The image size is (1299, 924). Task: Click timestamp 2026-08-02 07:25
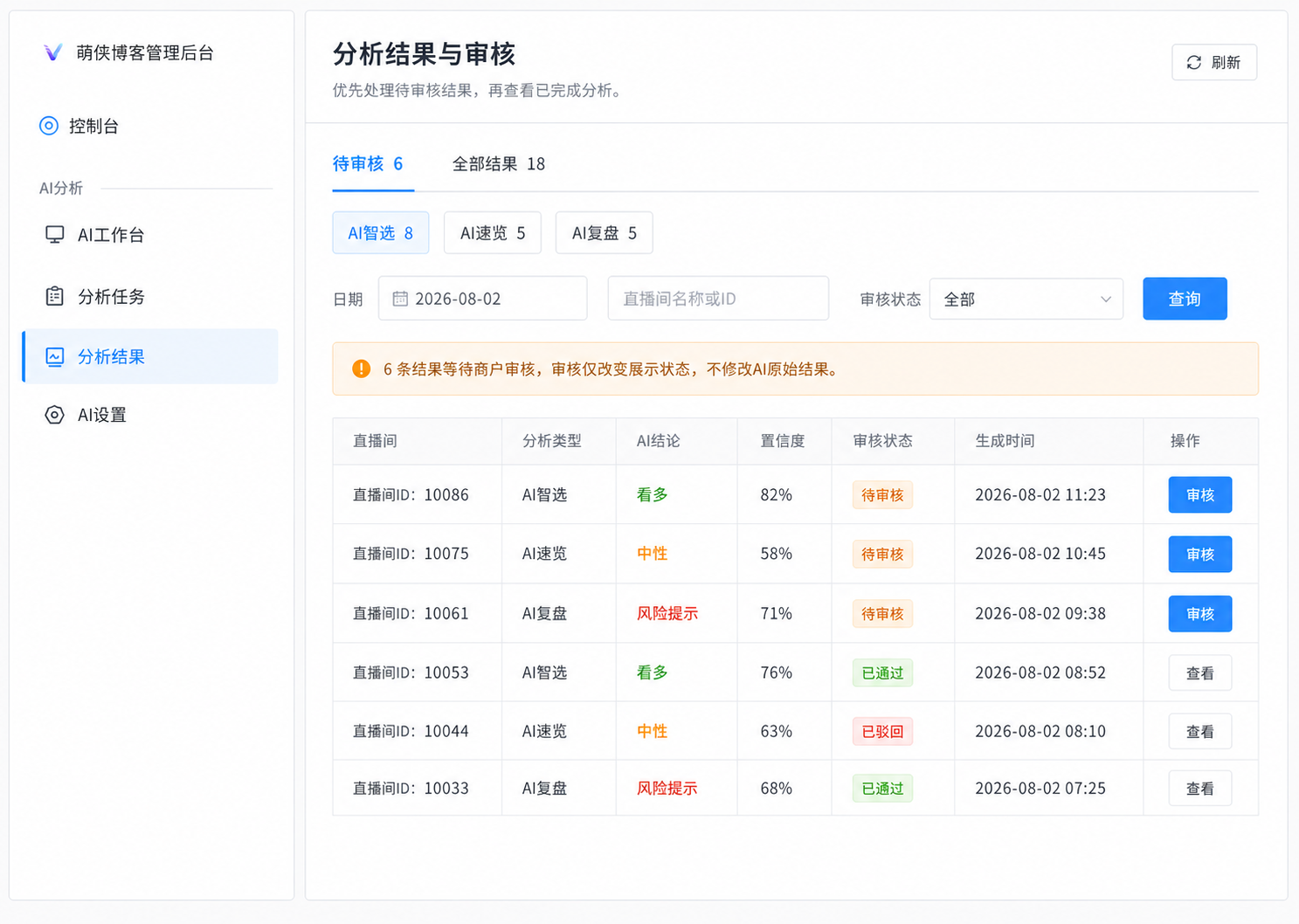[x=1040, y=789]
